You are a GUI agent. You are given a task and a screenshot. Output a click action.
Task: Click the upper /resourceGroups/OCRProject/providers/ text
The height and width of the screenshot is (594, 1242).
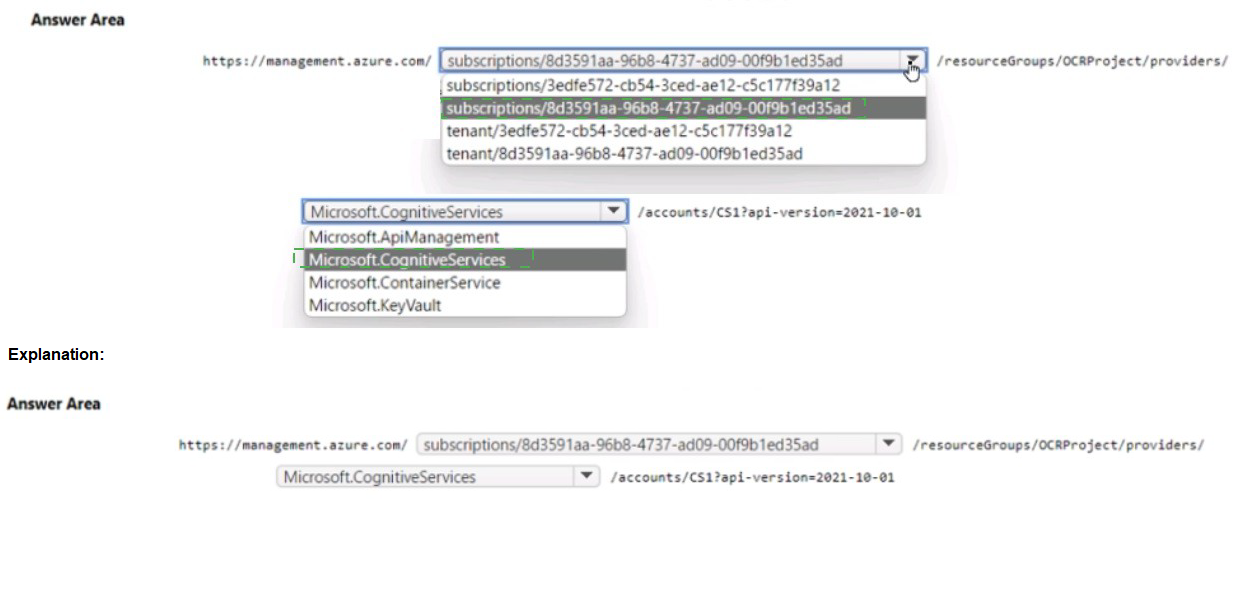pyautogui.click(x=1081, y=61)
